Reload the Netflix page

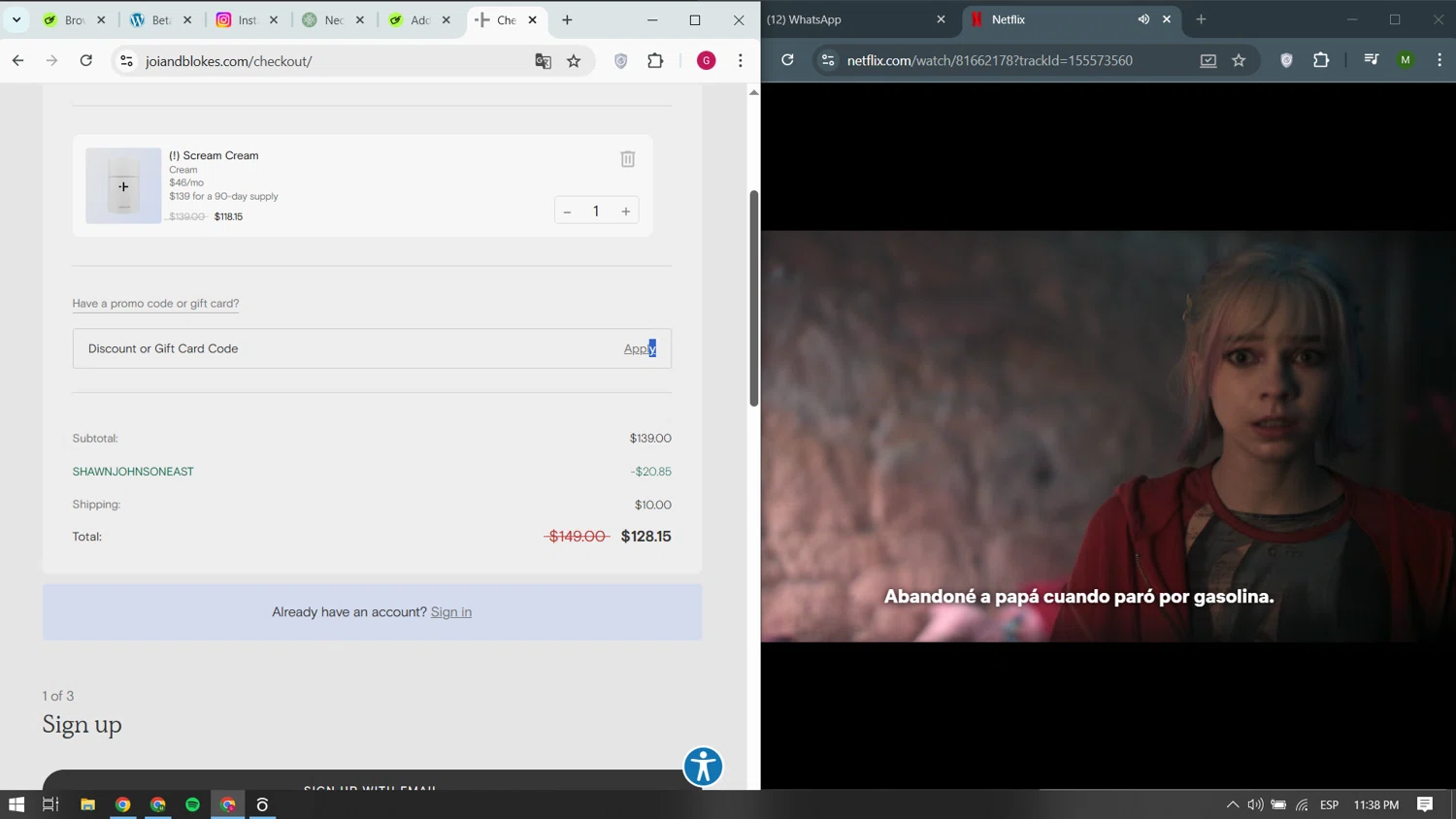click(787, 60)
